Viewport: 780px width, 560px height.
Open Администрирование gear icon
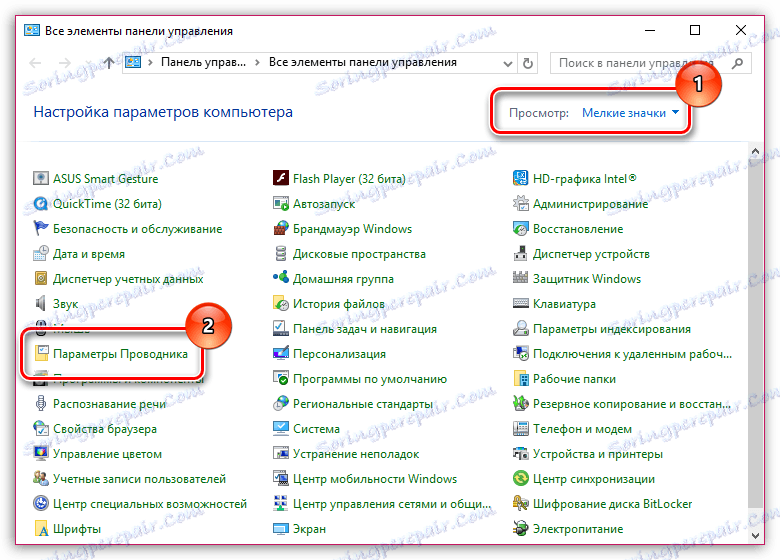[x=520, y=203]
